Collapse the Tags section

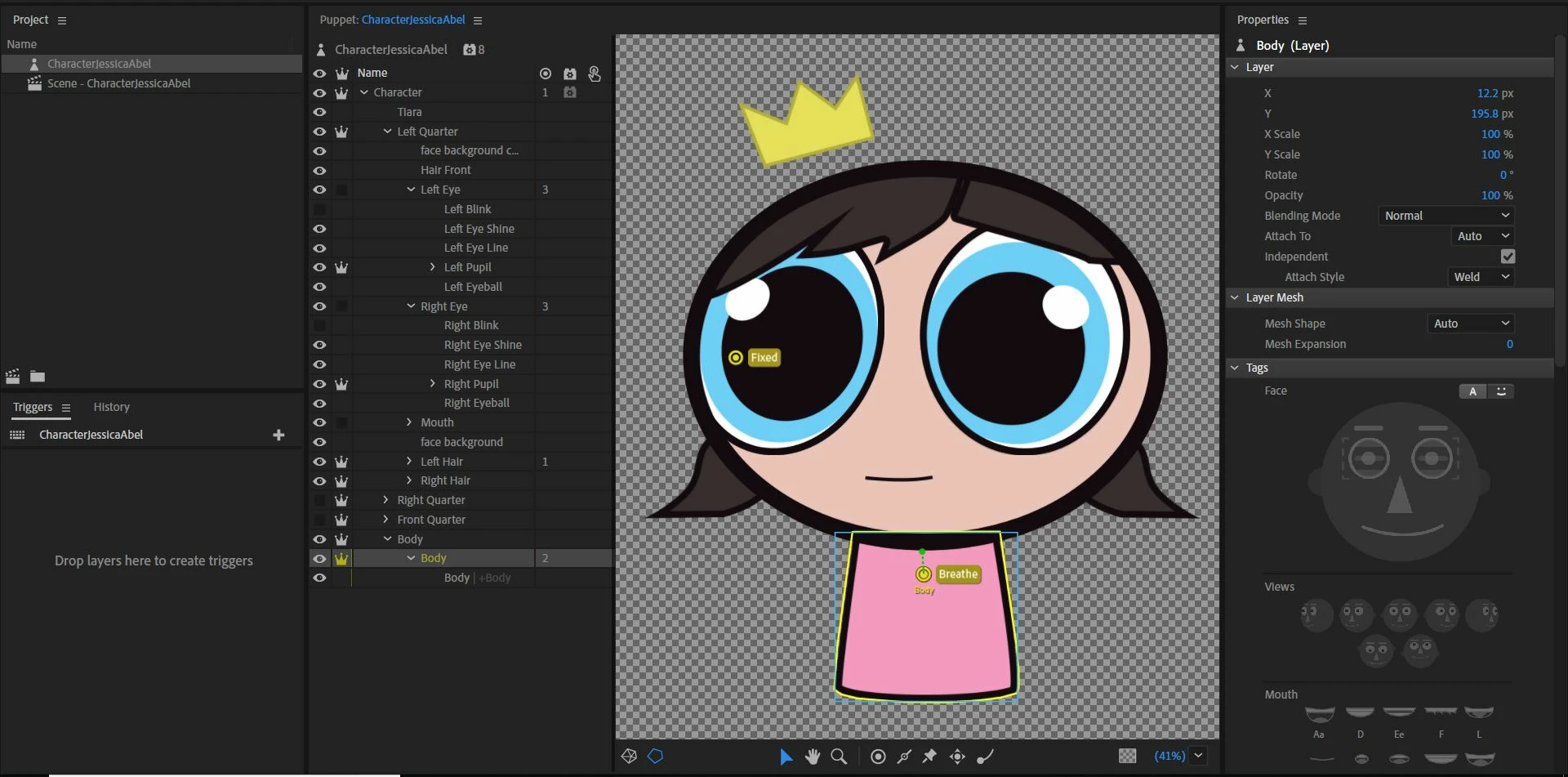point(1235,368)
